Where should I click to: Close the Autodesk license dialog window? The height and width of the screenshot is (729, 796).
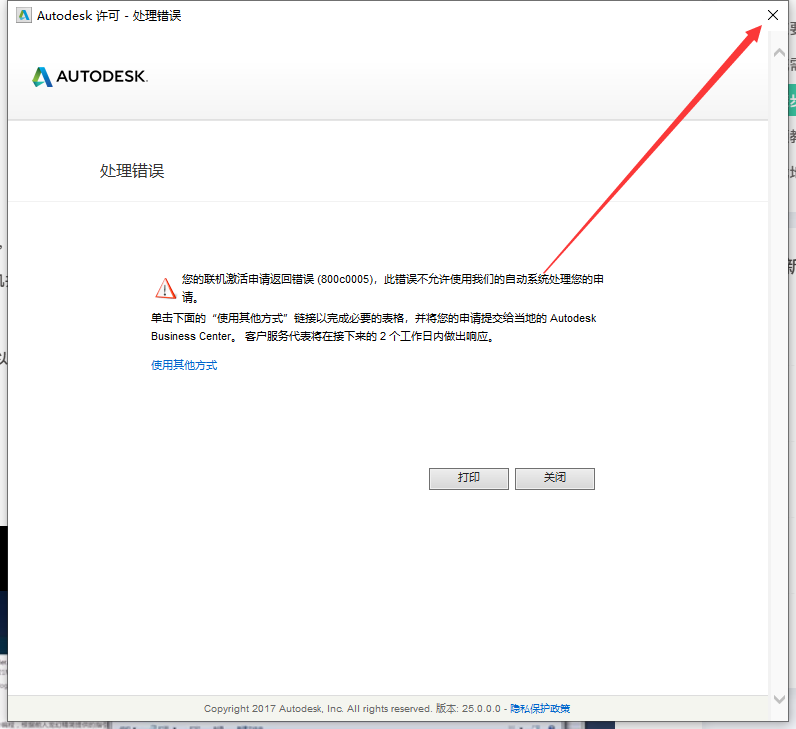pyautogui.click(x=772, y=15)
